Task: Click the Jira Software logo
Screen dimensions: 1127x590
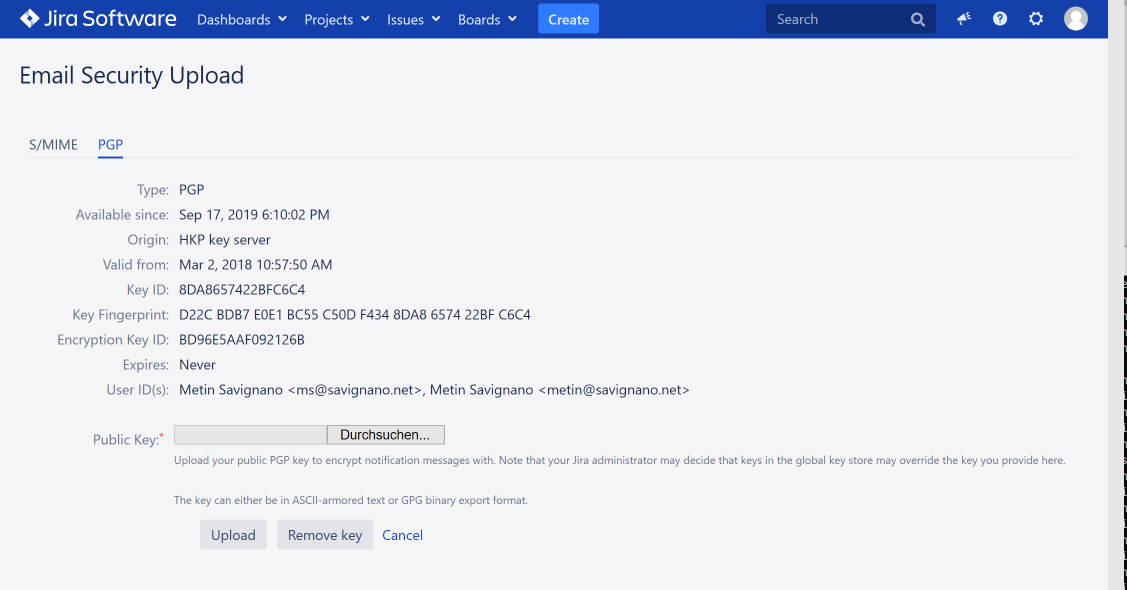Action: tap(98, 19)
